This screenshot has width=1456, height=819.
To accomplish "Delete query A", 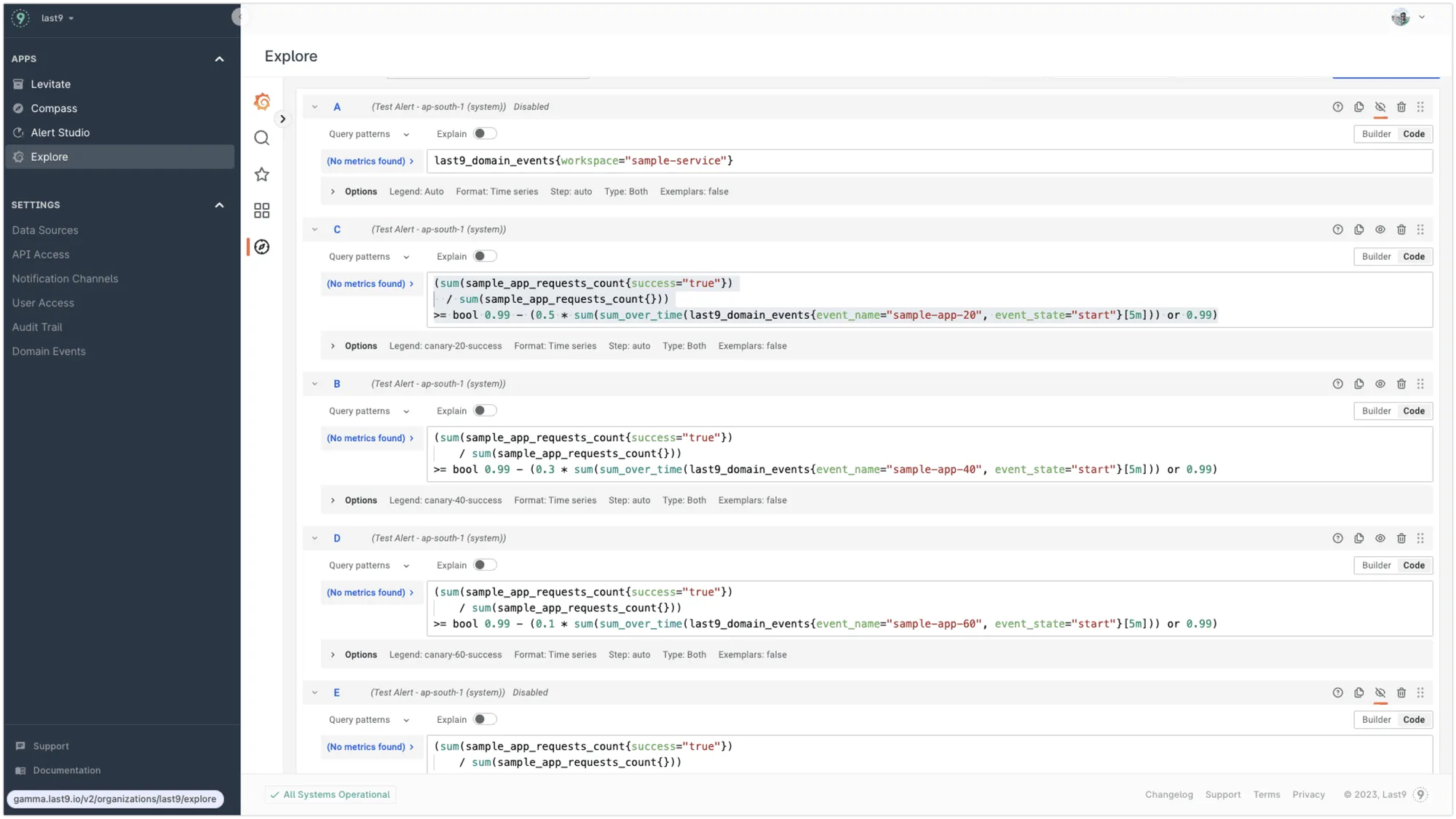I will [x=1401, y=107].
